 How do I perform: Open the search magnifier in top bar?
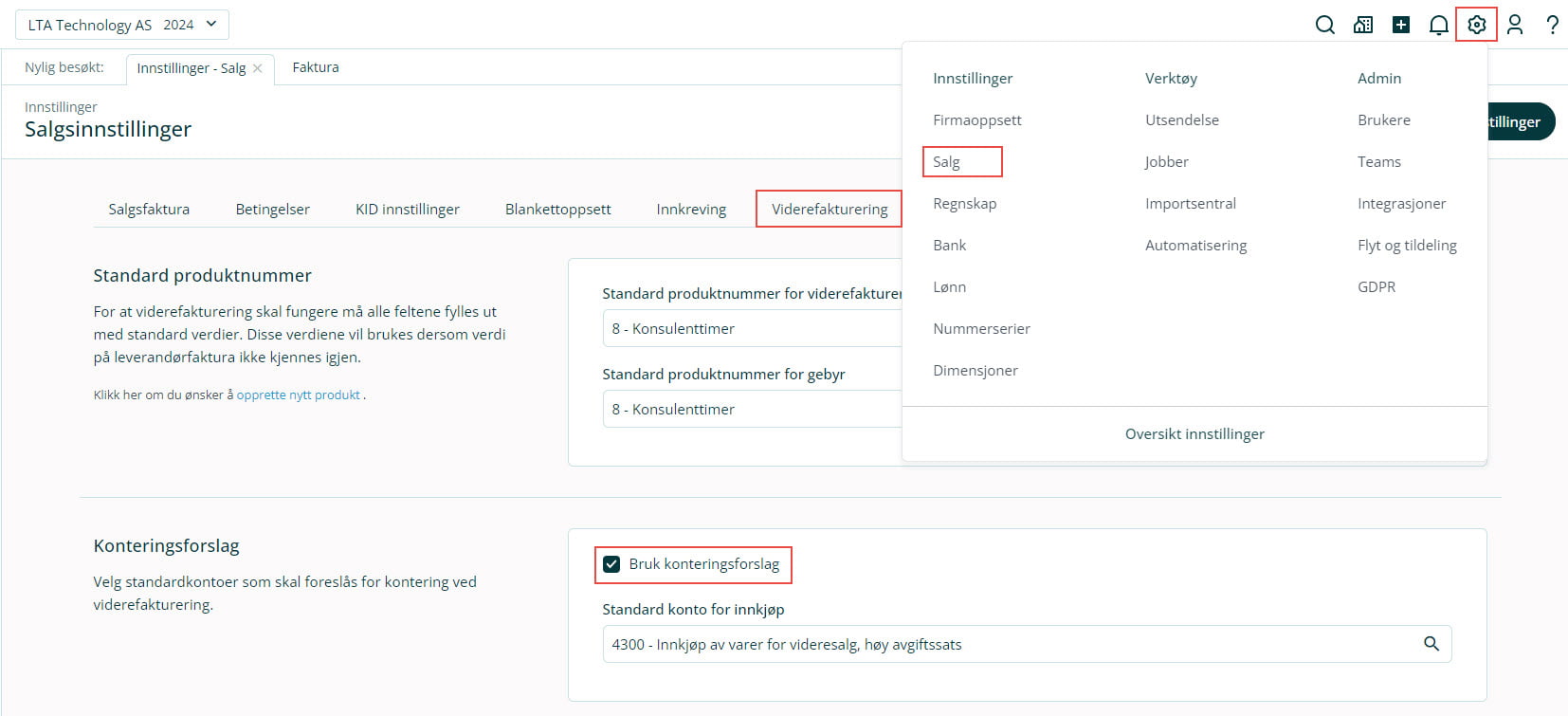(x=1324, y=26)
